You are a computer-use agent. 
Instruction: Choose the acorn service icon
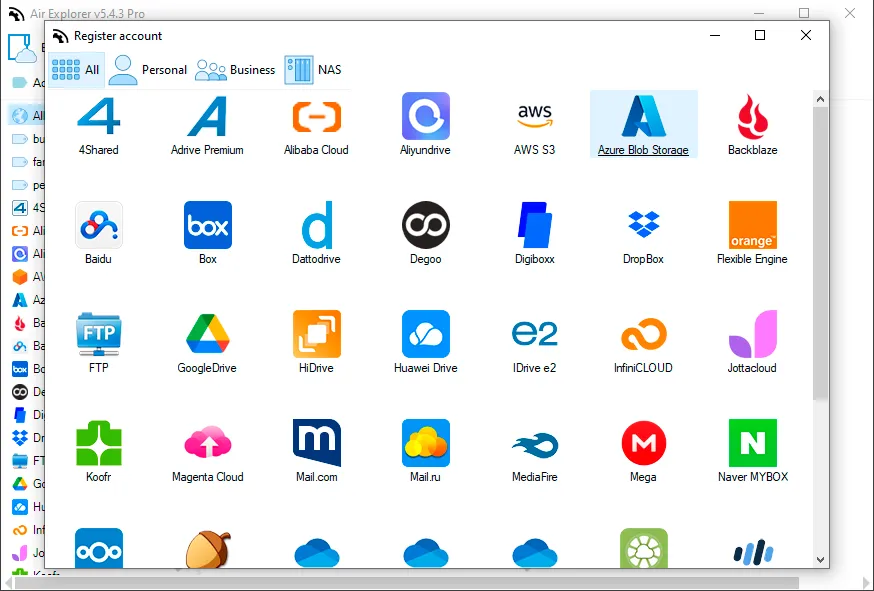click(208, 549)
